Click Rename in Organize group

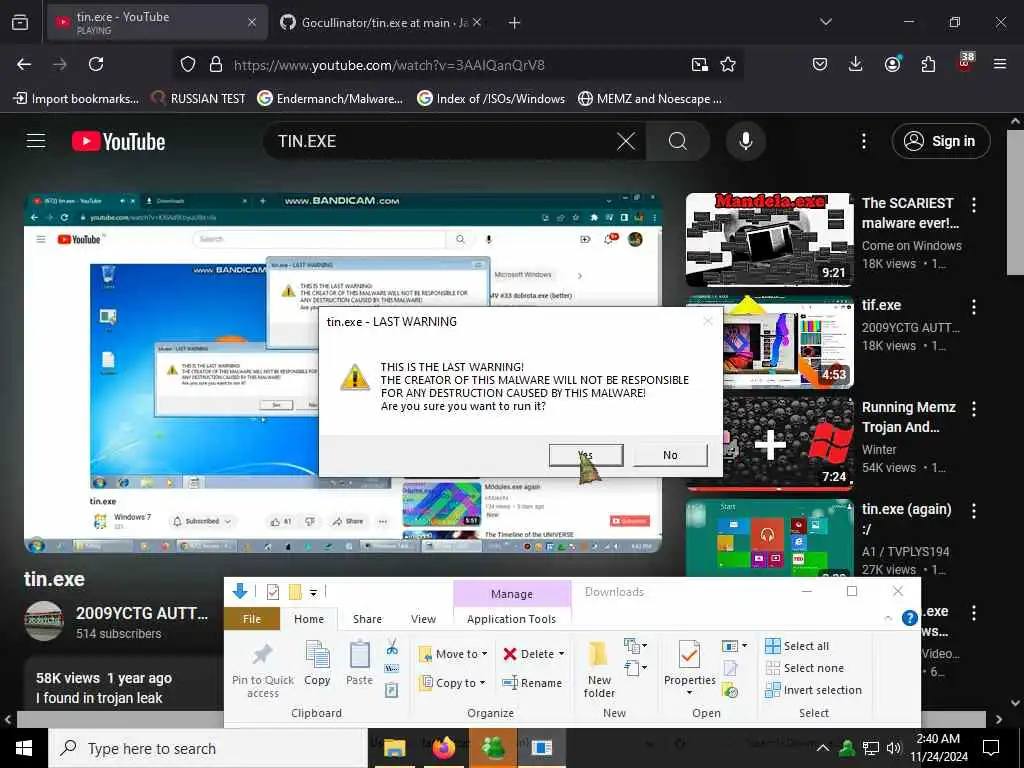(532, 682)
